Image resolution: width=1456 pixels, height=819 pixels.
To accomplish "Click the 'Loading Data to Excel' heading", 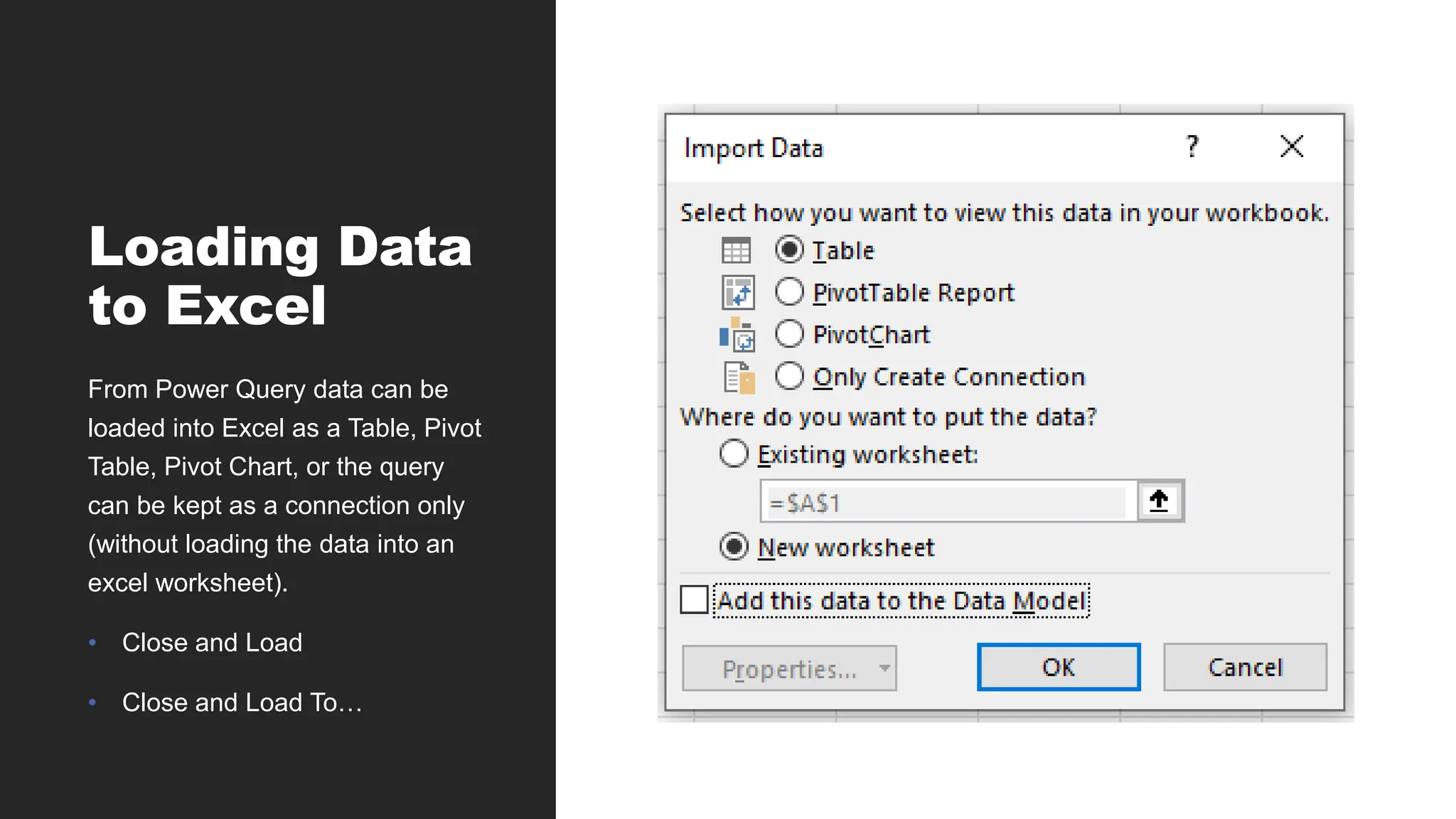I will [x=280, y=276].
